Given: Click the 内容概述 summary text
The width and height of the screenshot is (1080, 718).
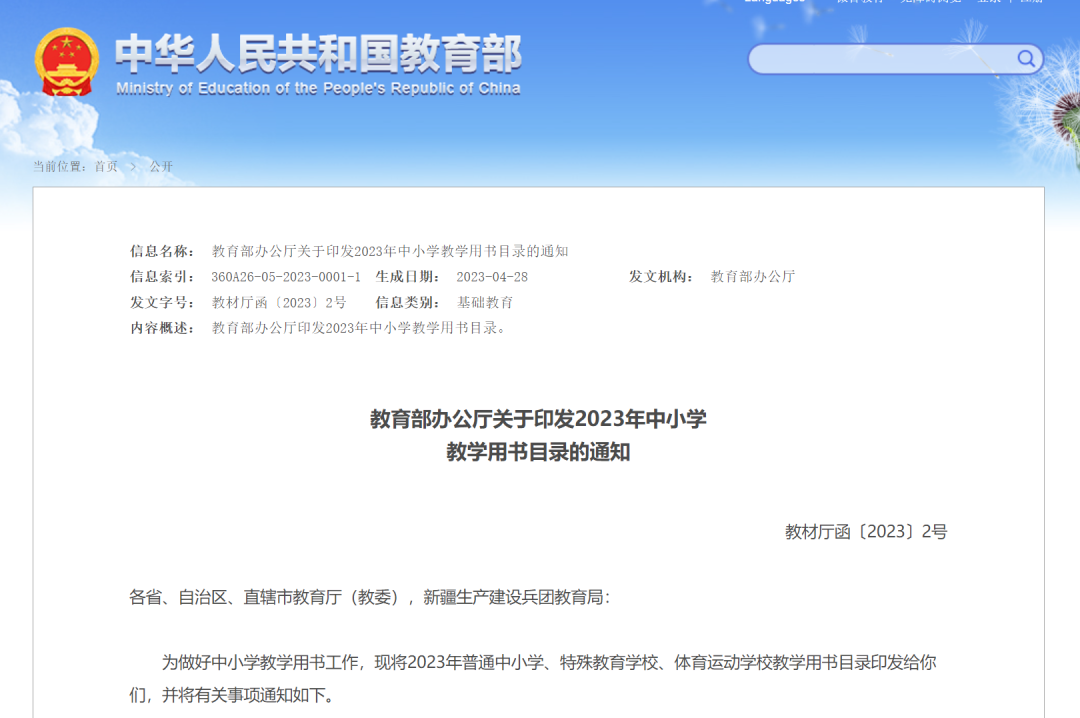Looking at the screenshot, I should (360, 327).
